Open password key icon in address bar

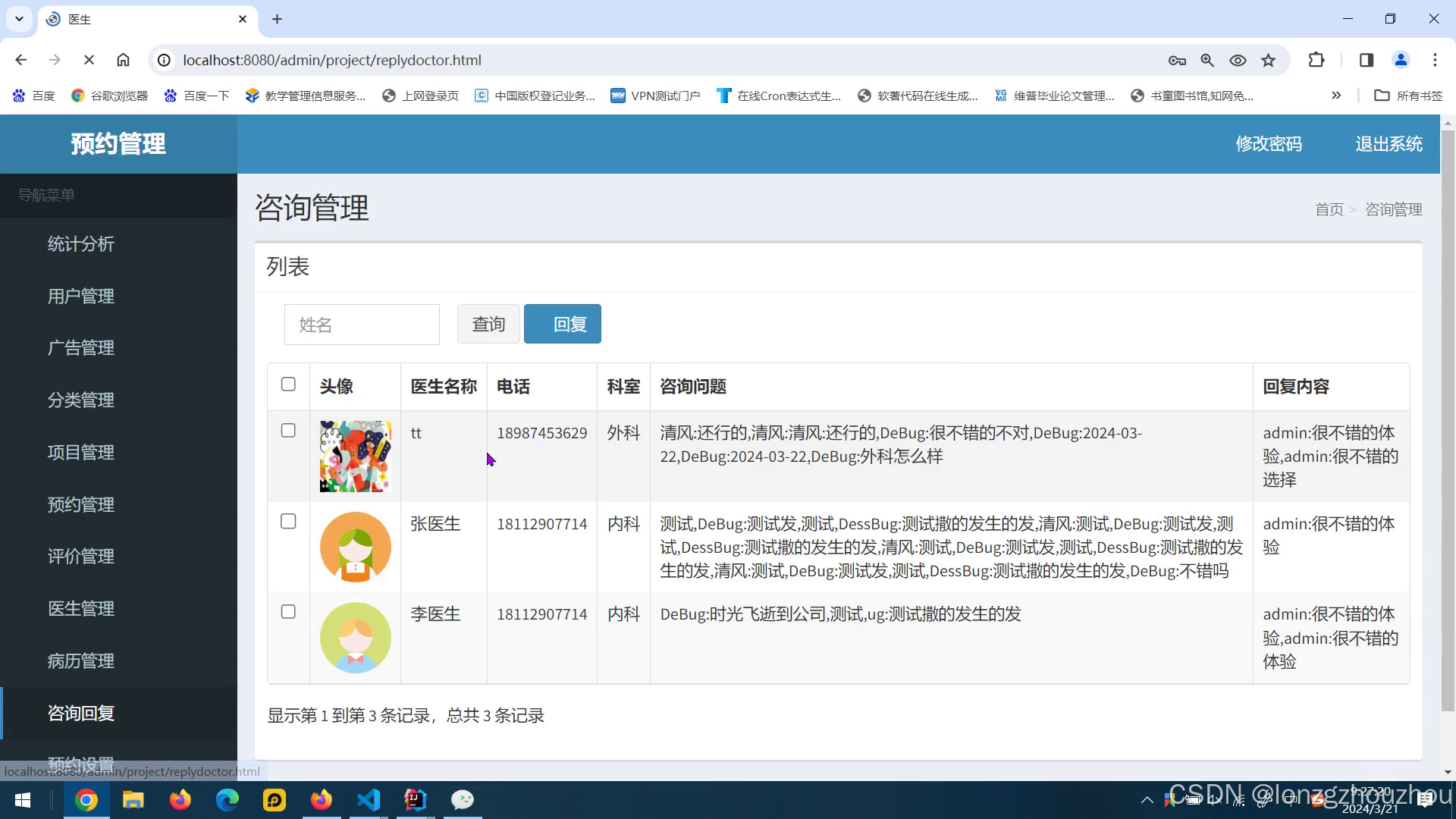[1177, 60]
